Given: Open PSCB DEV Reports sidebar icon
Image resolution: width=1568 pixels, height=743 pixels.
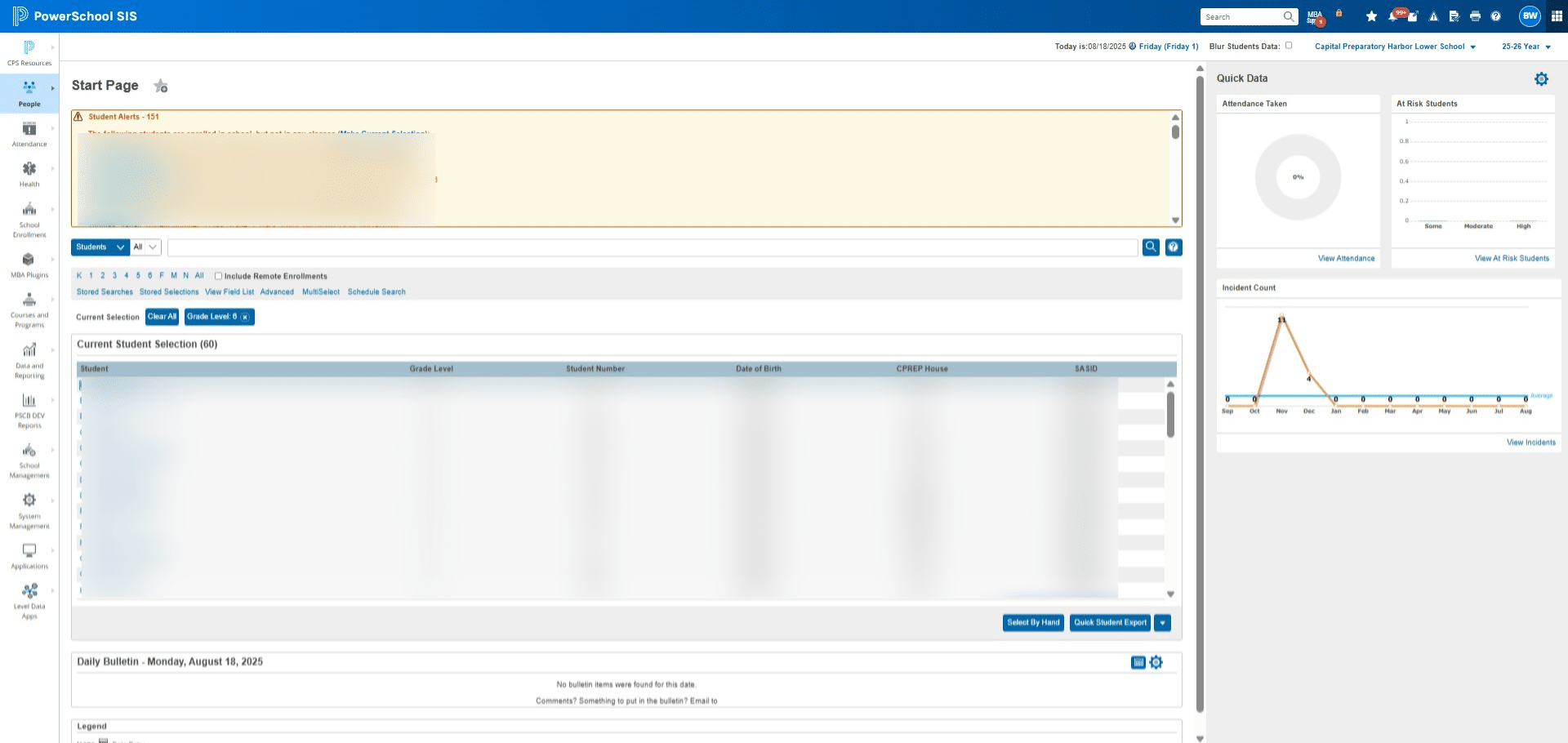Looking at the screenshot, I should click(x=29, y=411).
